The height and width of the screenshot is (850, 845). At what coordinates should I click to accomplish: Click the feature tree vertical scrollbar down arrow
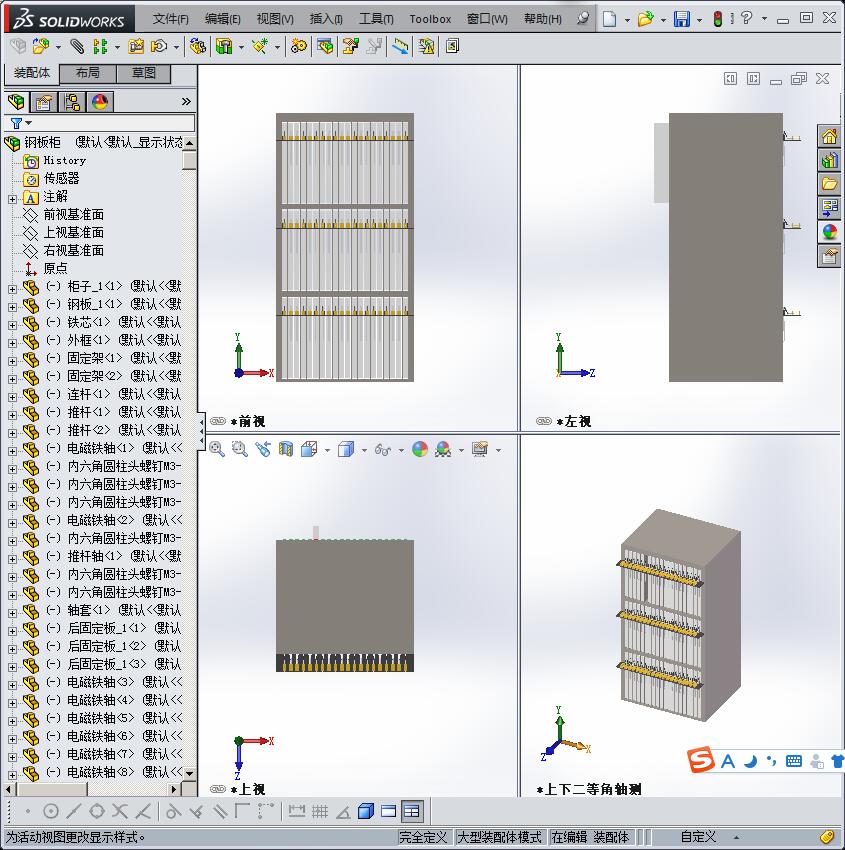point(189,774)
